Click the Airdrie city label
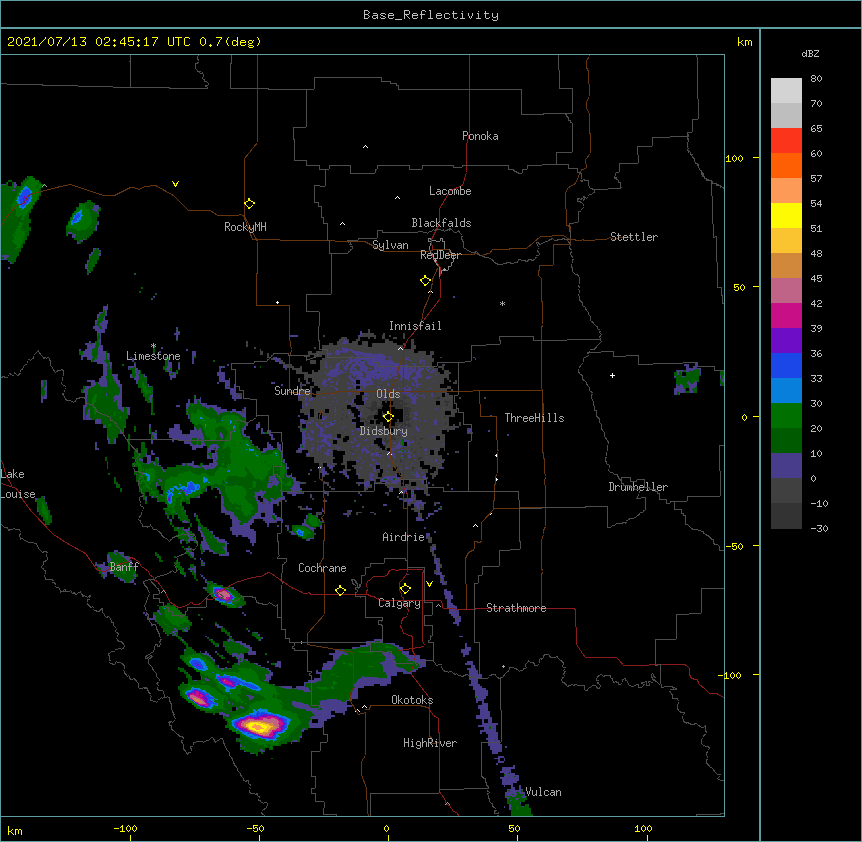This screenshot has height=842, width=862. (403, 537)
